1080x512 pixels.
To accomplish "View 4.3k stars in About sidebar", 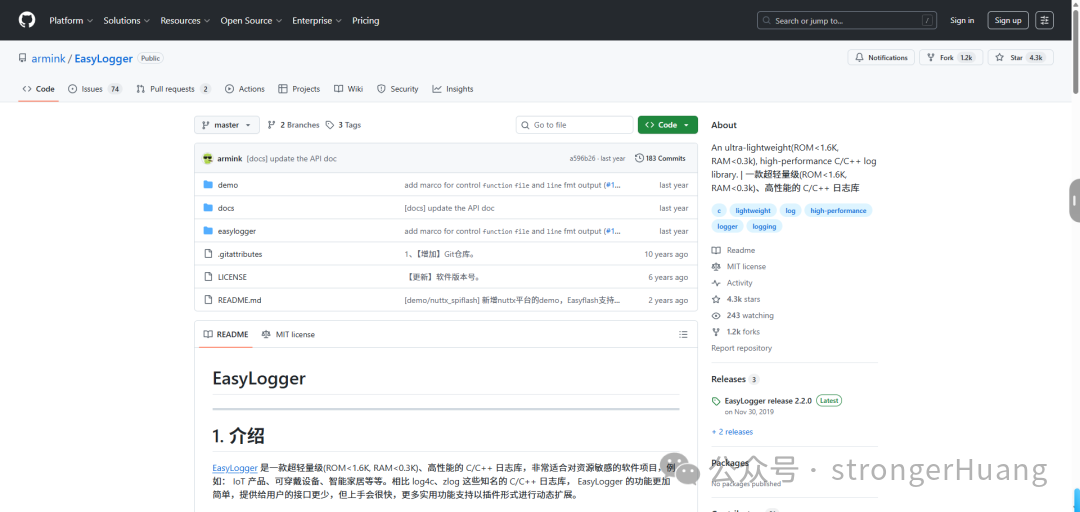I will (736, 299).
